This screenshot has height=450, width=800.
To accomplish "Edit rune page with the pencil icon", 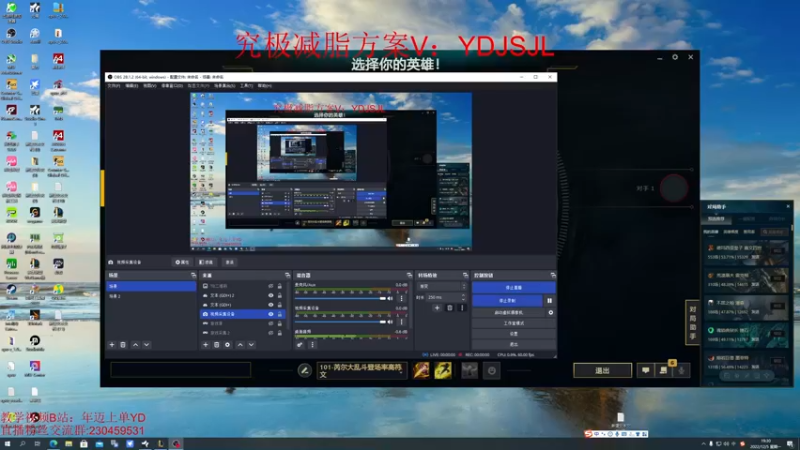I will [305, 370].
